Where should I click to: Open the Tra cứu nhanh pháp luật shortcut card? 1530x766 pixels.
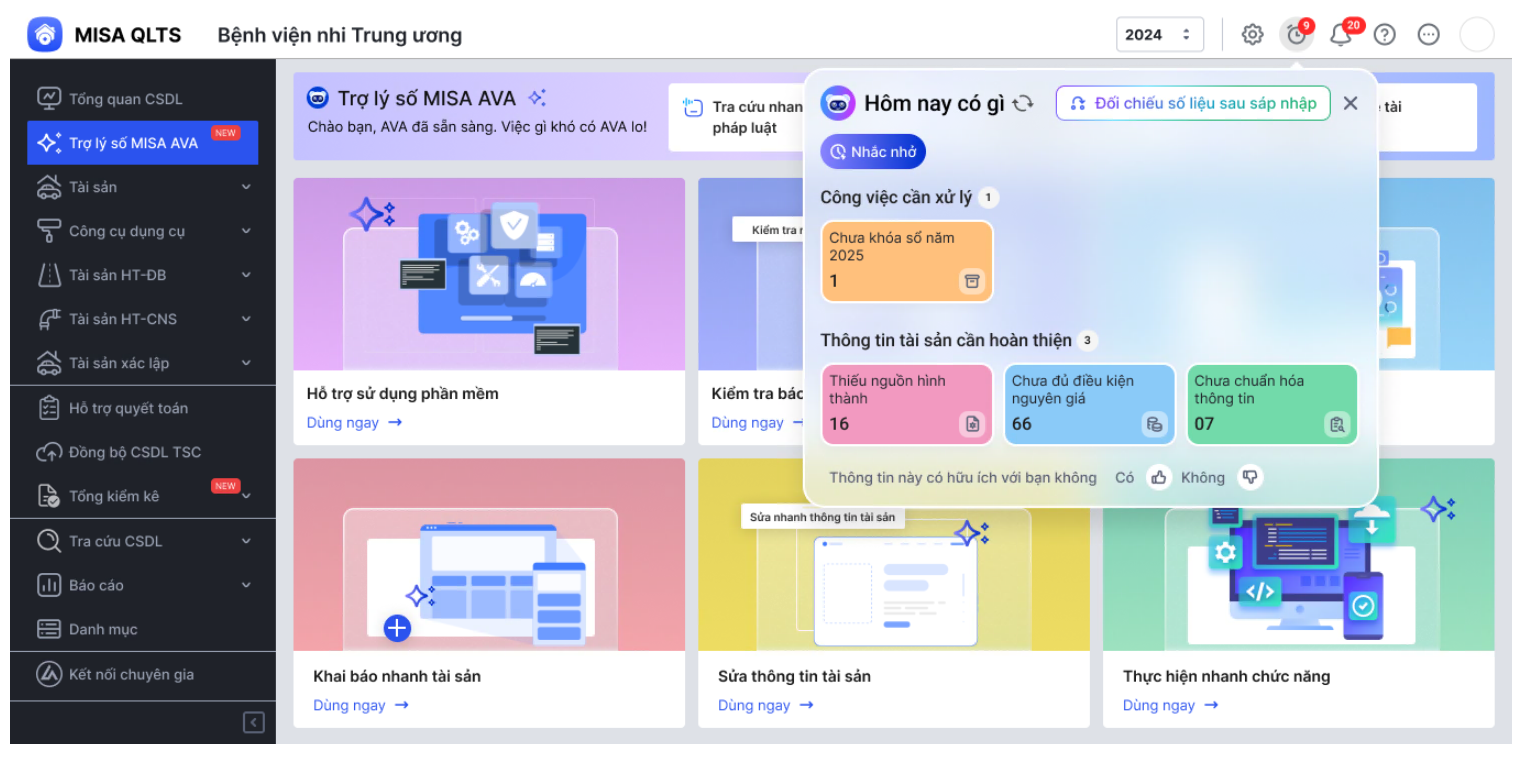click(x=737, y=117)
